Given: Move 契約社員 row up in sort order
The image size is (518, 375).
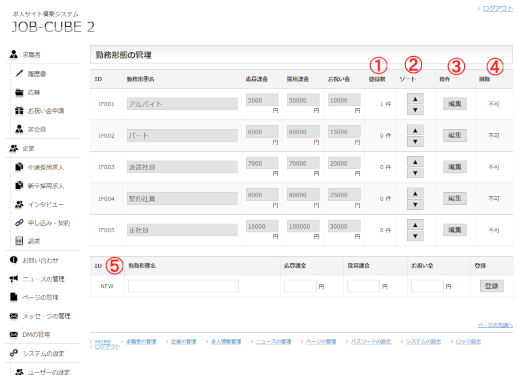Looking at the screenshot, I should point(415,193).
